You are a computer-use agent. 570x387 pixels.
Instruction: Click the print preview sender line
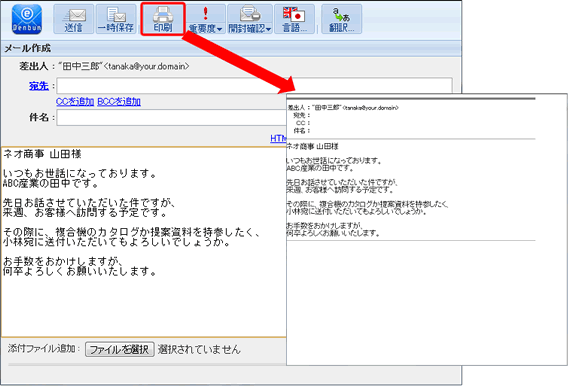point(343,108)
